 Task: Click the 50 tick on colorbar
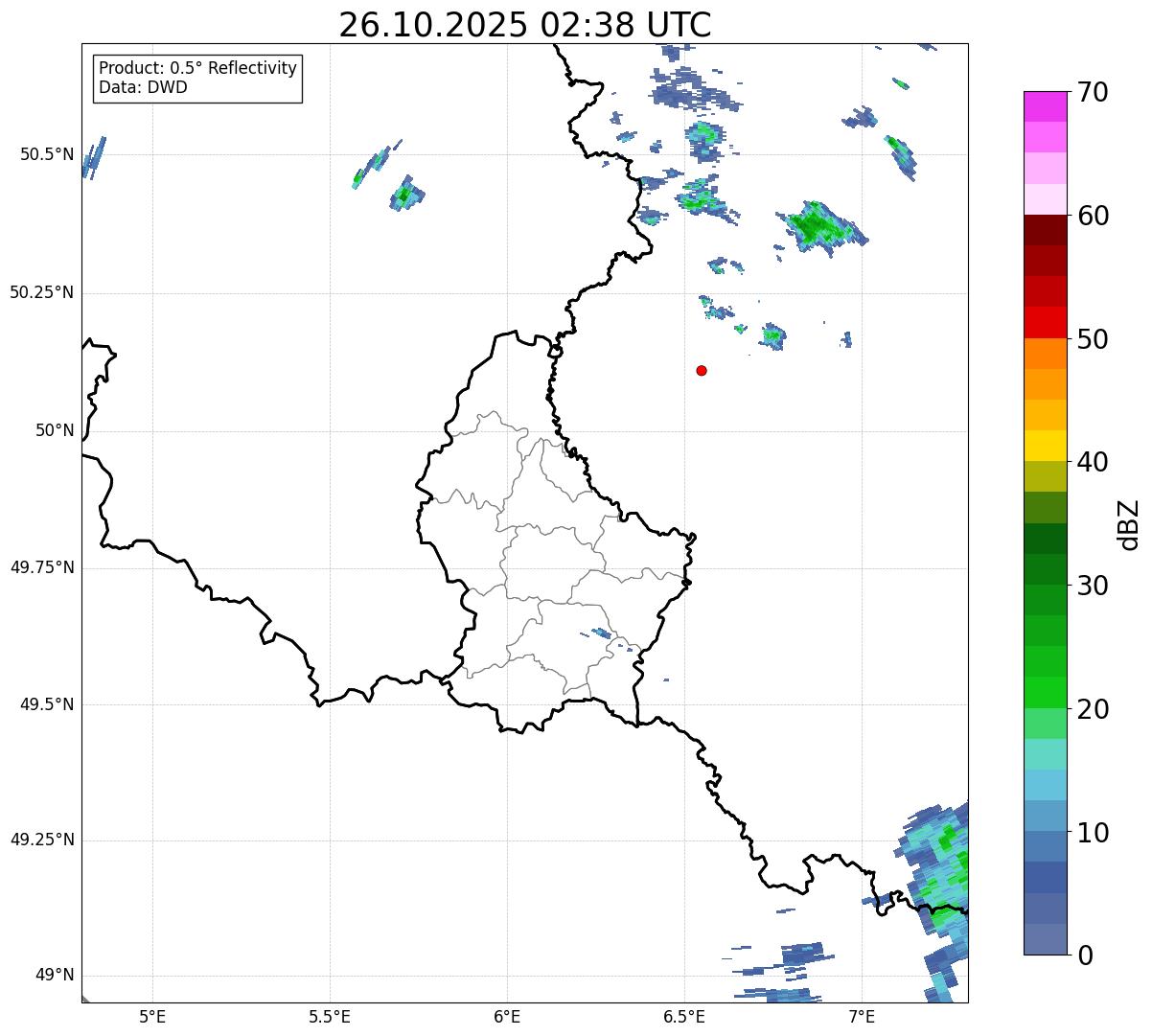[x=1093, y=339]
